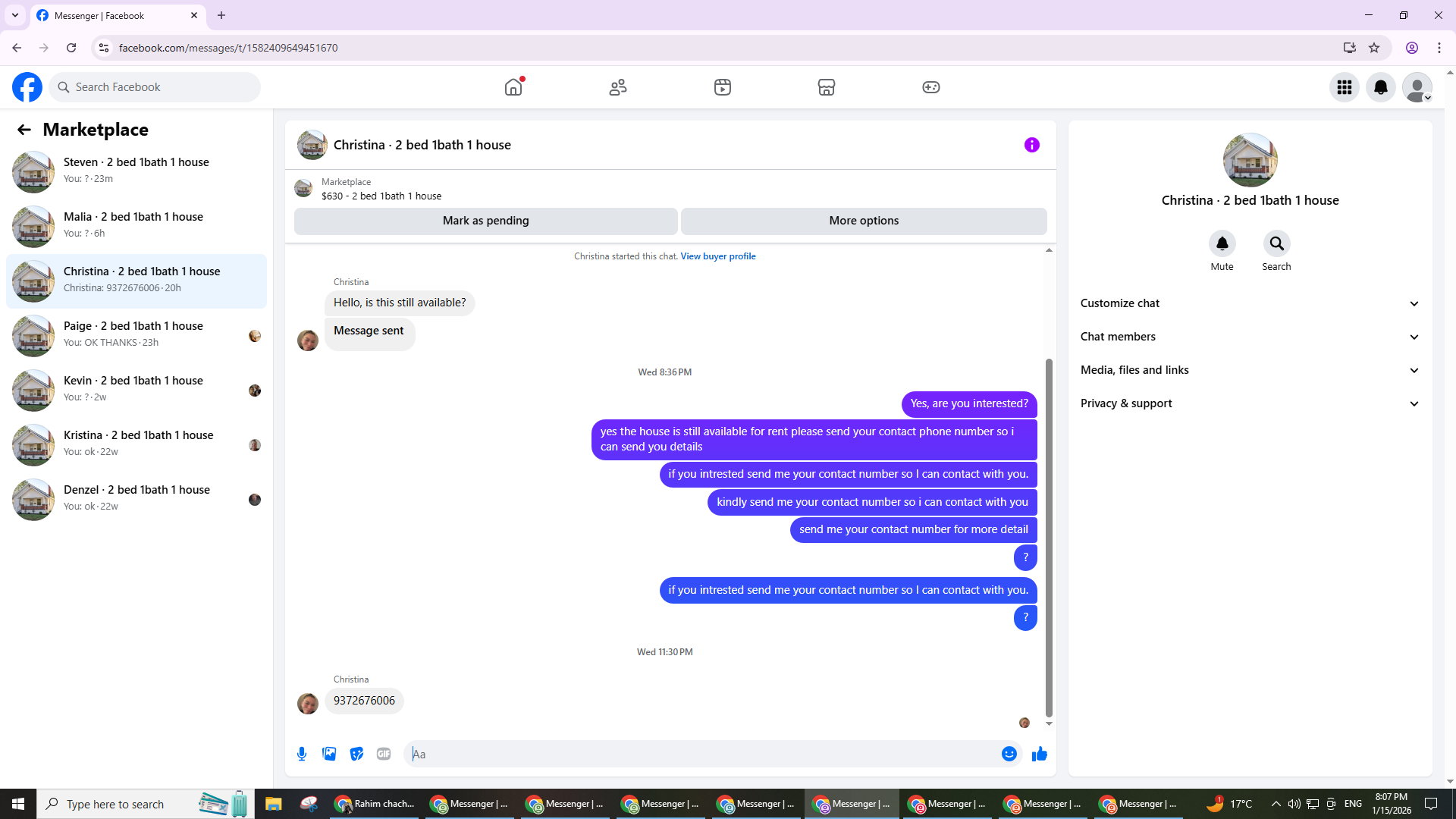Toggle the conversation information panel

[1031, 145]
